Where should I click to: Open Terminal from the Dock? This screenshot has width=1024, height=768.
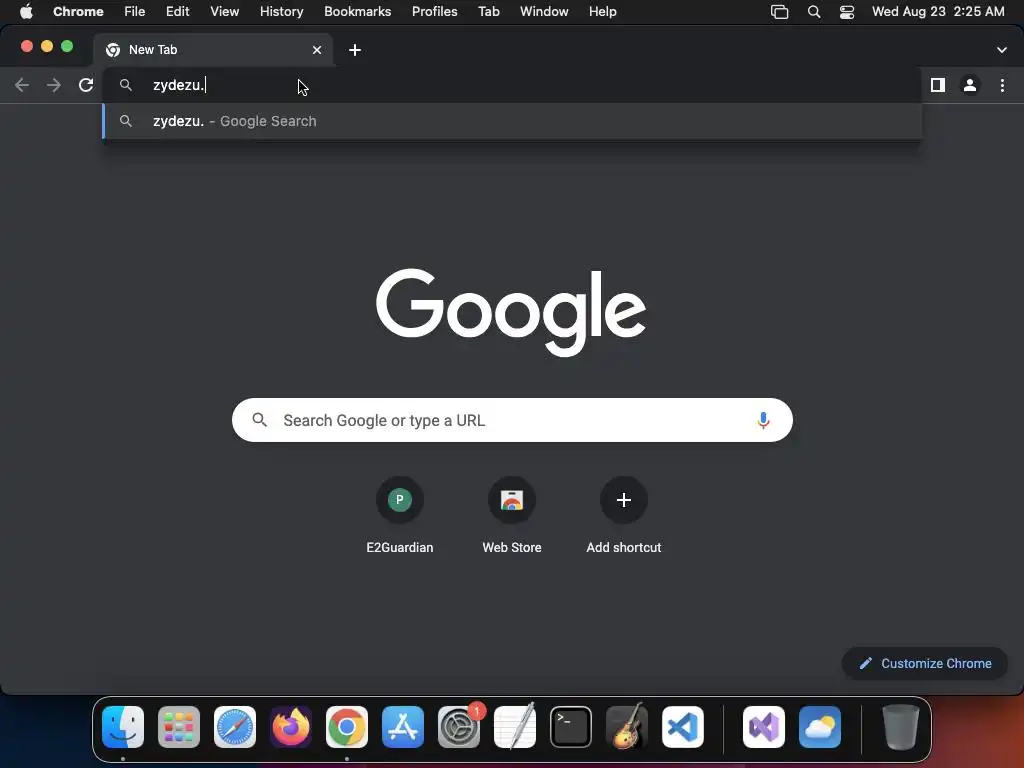(x=571, y=726)
